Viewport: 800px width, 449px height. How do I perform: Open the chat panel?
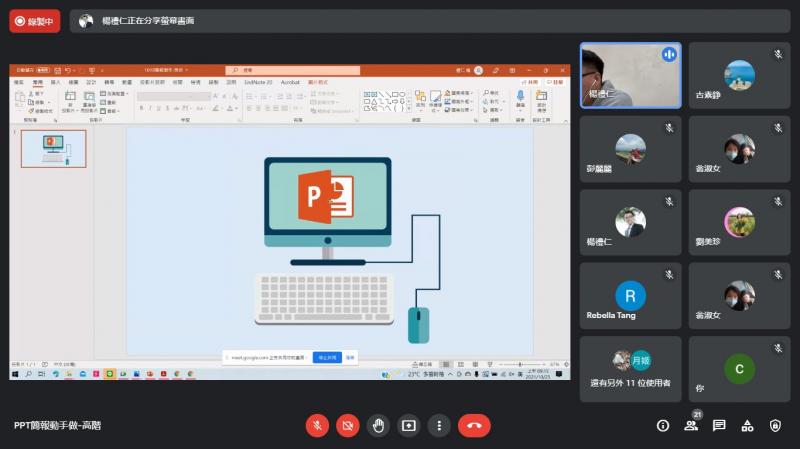click(x=719, y=425)
